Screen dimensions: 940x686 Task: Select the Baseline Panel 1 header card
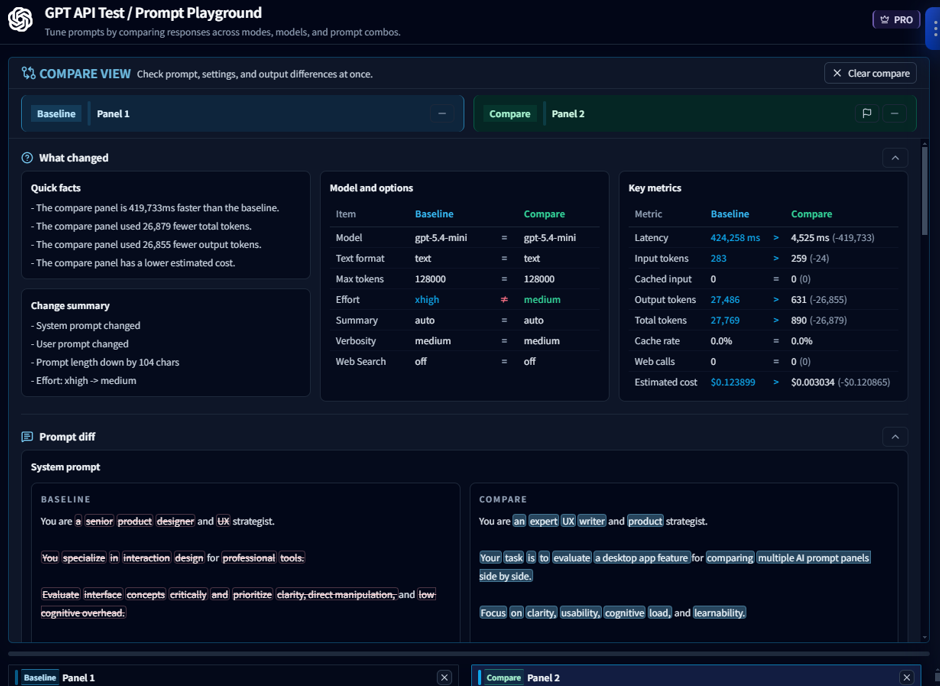click(240, 114)
